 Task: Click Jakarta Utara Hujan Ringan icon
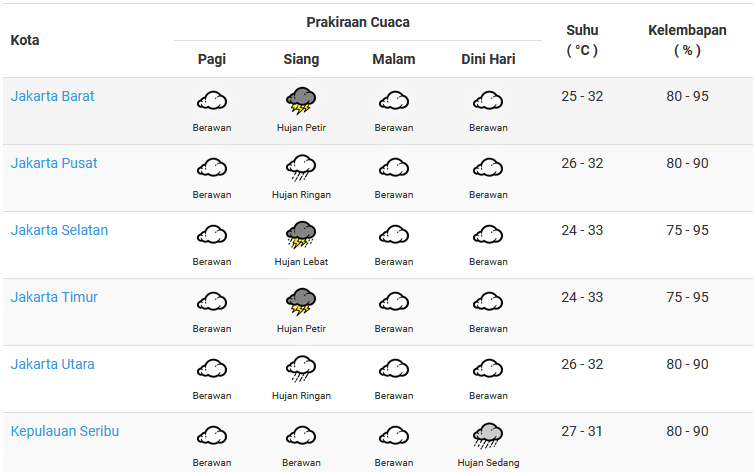coord(301,369)
